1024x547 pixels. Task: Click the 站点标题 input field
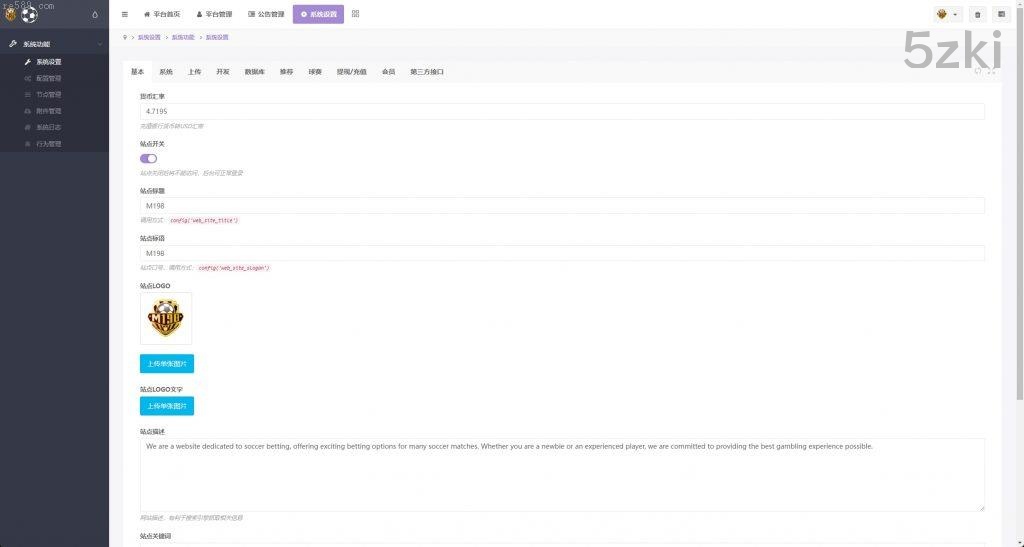pyautogui.click(x=562, y=206)
